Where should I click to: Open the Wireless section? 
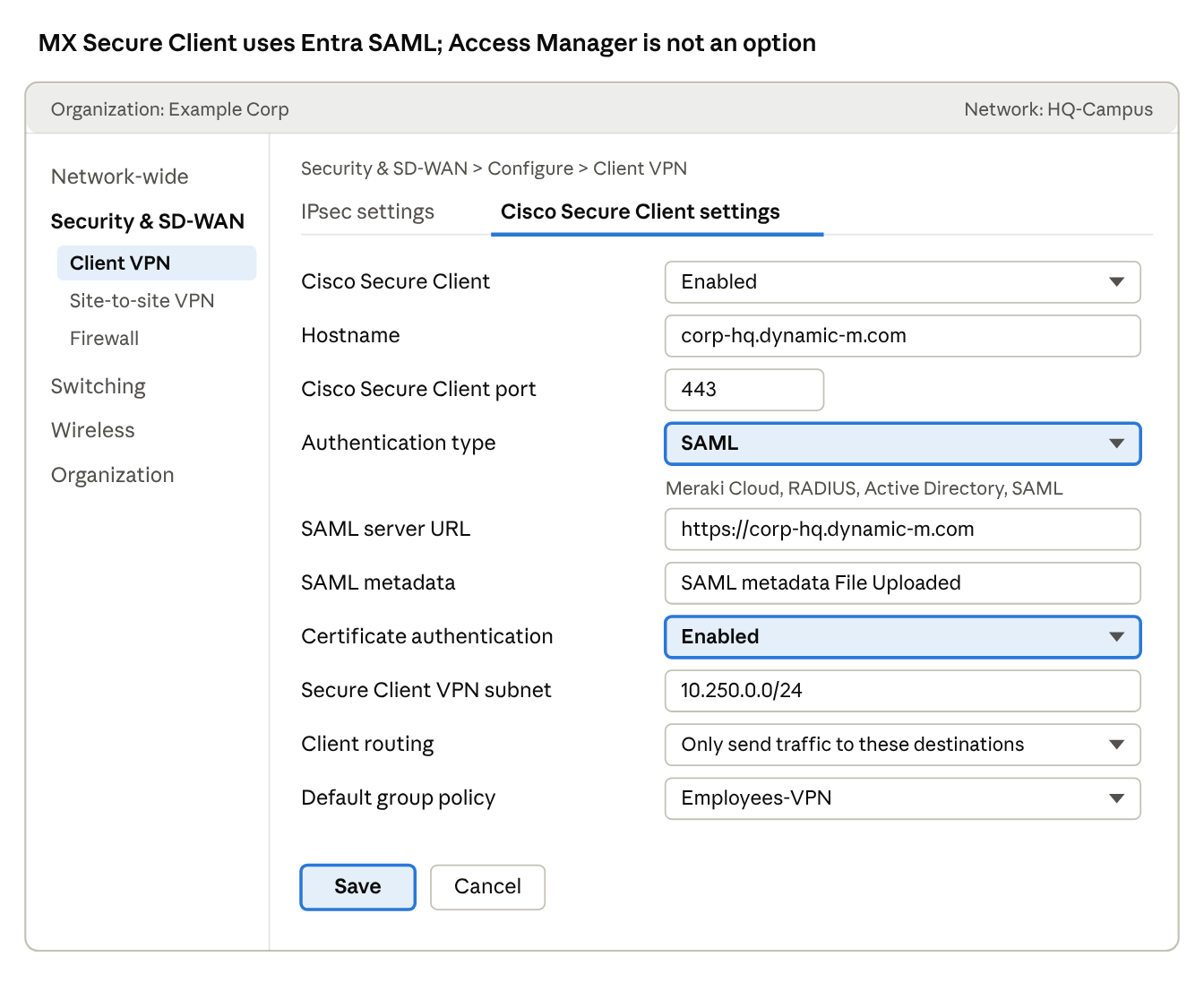coord(92,430)
